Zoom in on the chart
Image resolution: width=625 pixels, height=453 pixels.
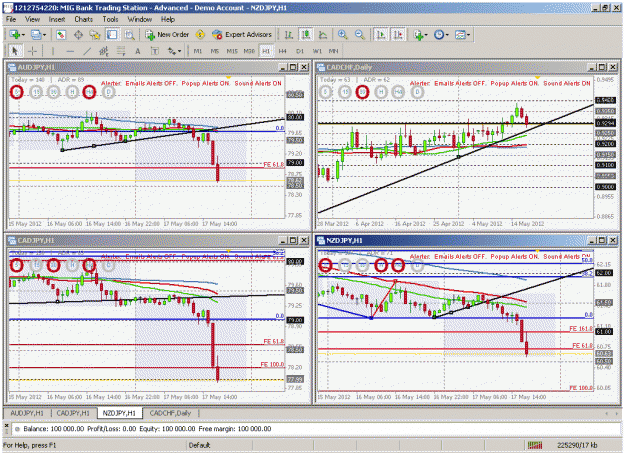coord(342,35)
